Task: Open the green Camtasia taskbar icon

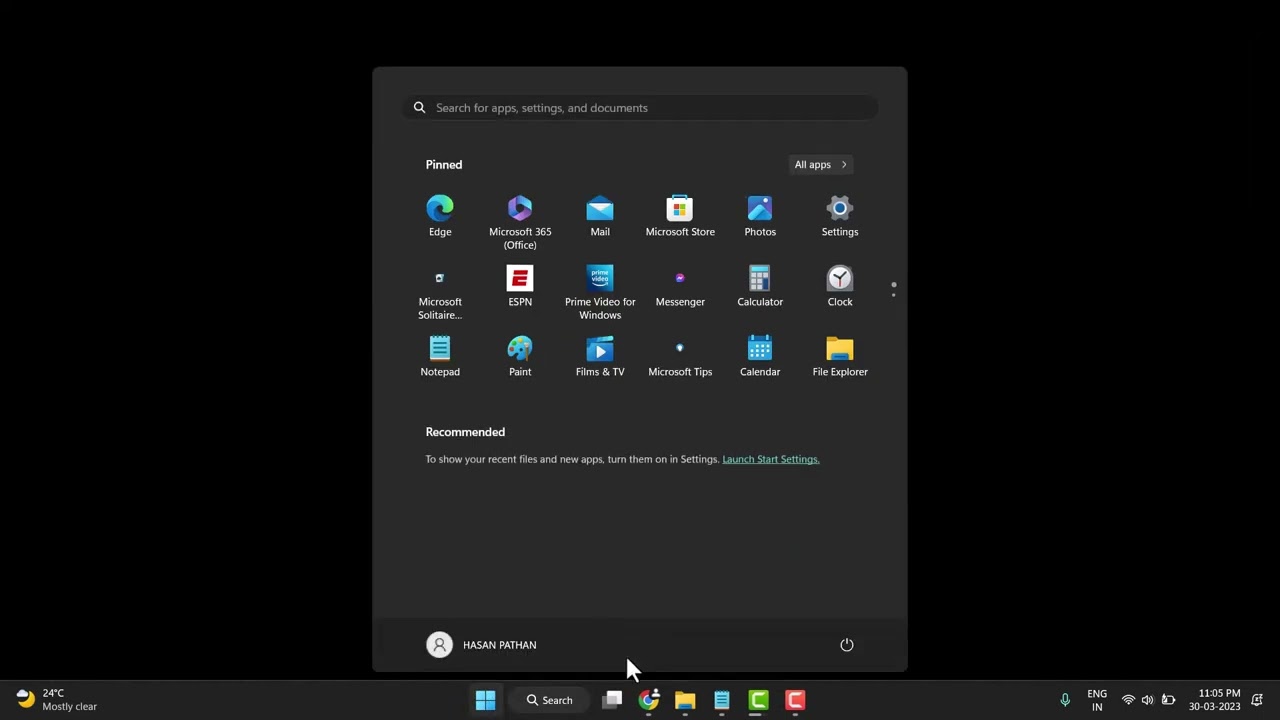Action: pos(758,700)
